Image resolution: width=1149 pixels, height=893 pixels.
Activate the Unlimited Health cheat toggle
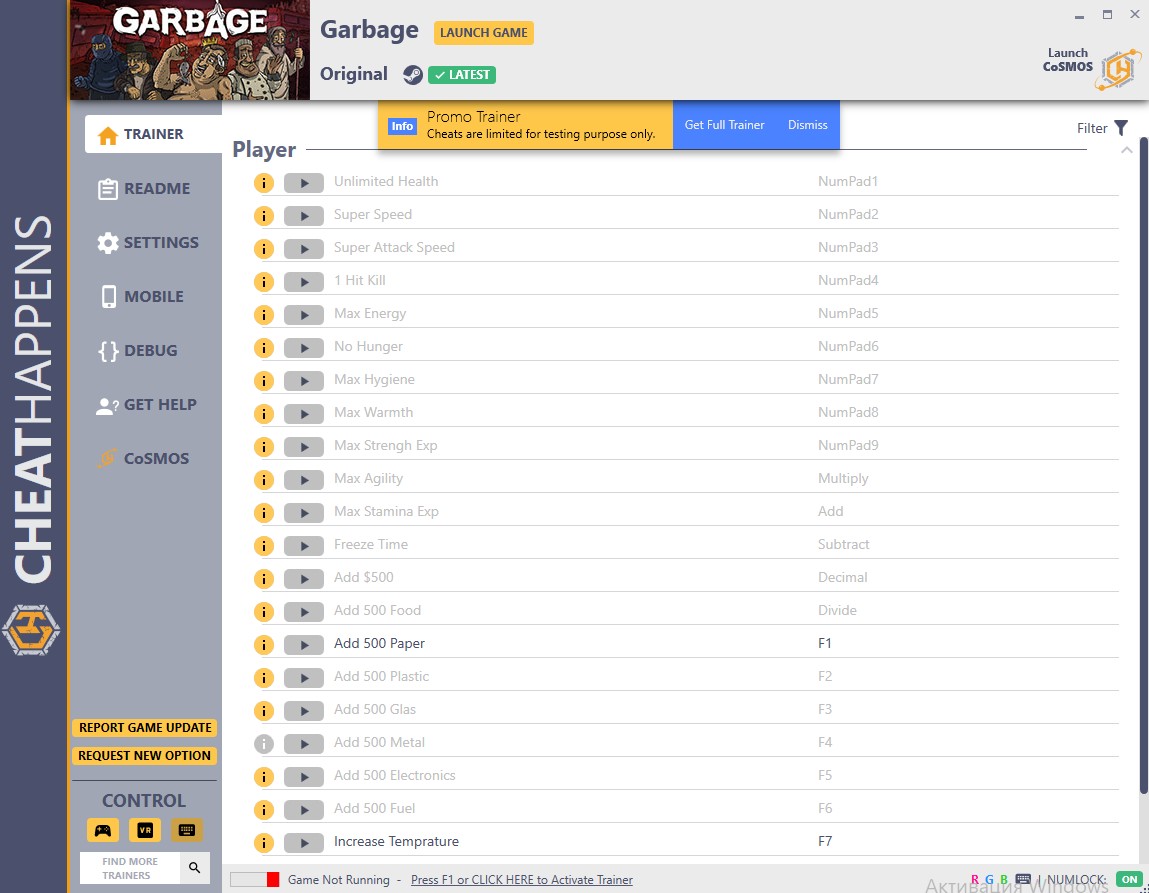304,183
